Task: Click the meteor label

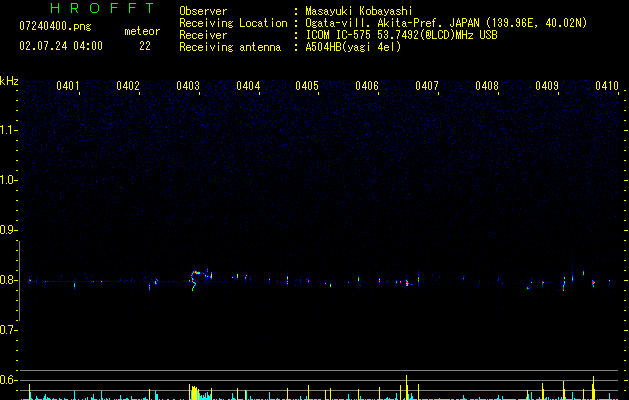Action: pos(142,31)
